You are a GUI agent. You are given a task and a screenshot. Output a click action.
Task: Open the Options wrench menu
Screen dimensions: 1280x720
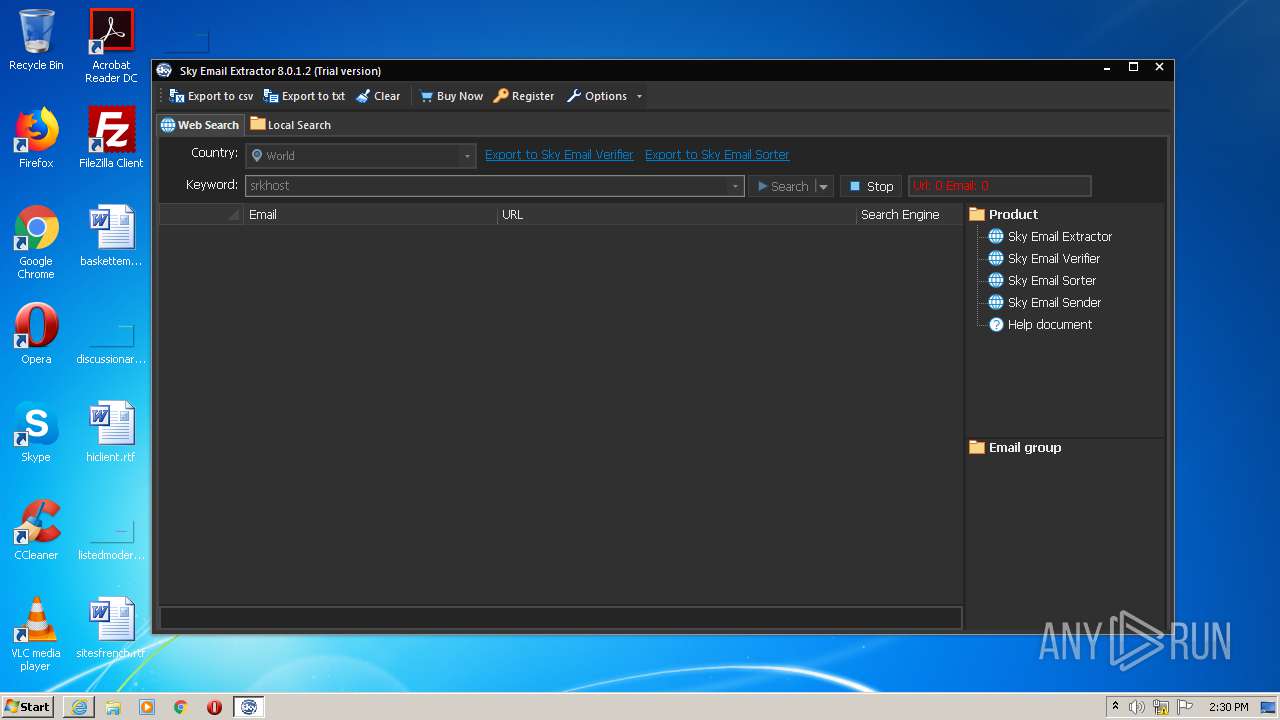click(x=597, y=96)
